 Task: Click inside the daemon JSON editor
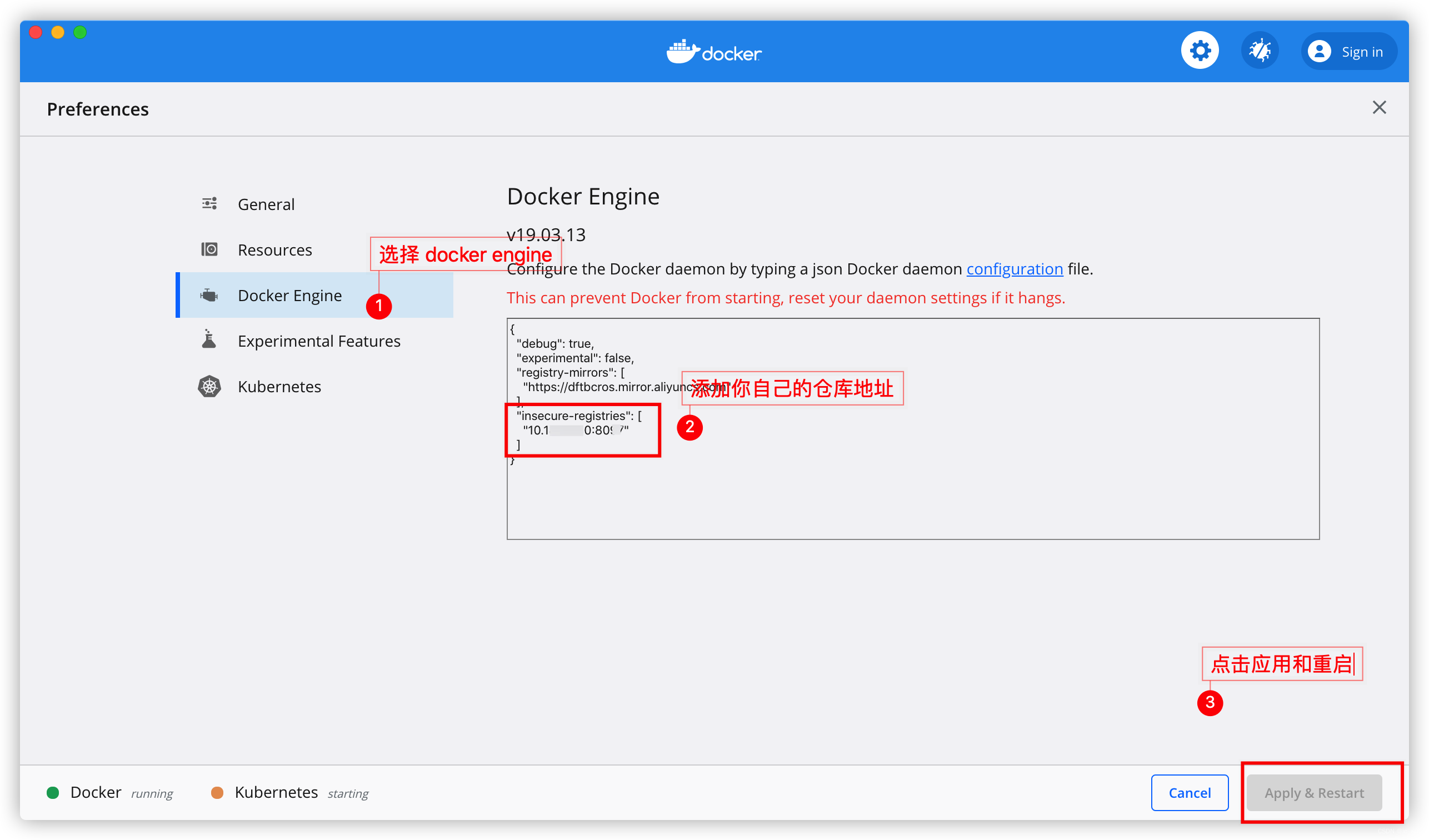(x=913, y=429)
